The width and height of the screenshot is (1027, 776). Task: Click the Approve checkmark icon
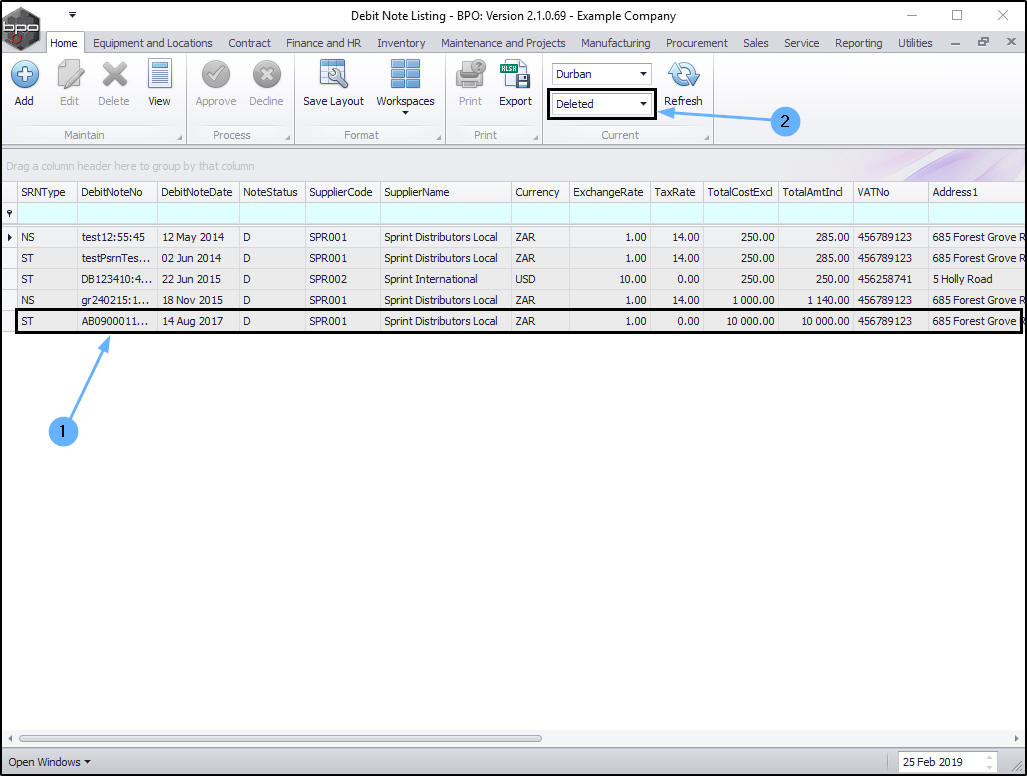click(215, 75)
